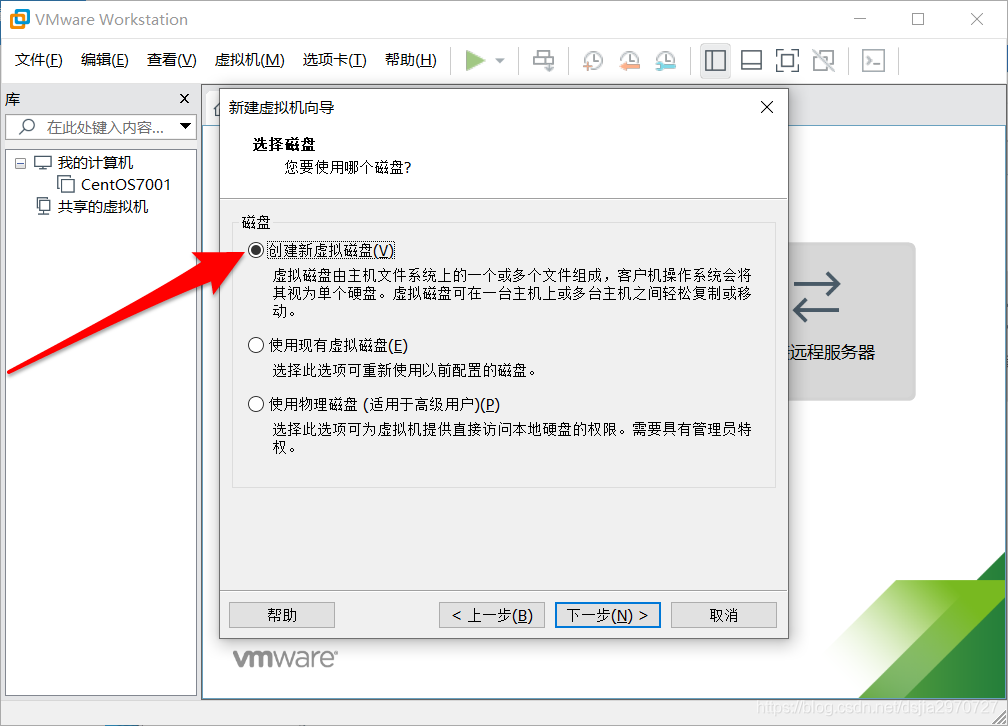Click the console view icon
The image size is (1008, 726).
click(873, 60)
